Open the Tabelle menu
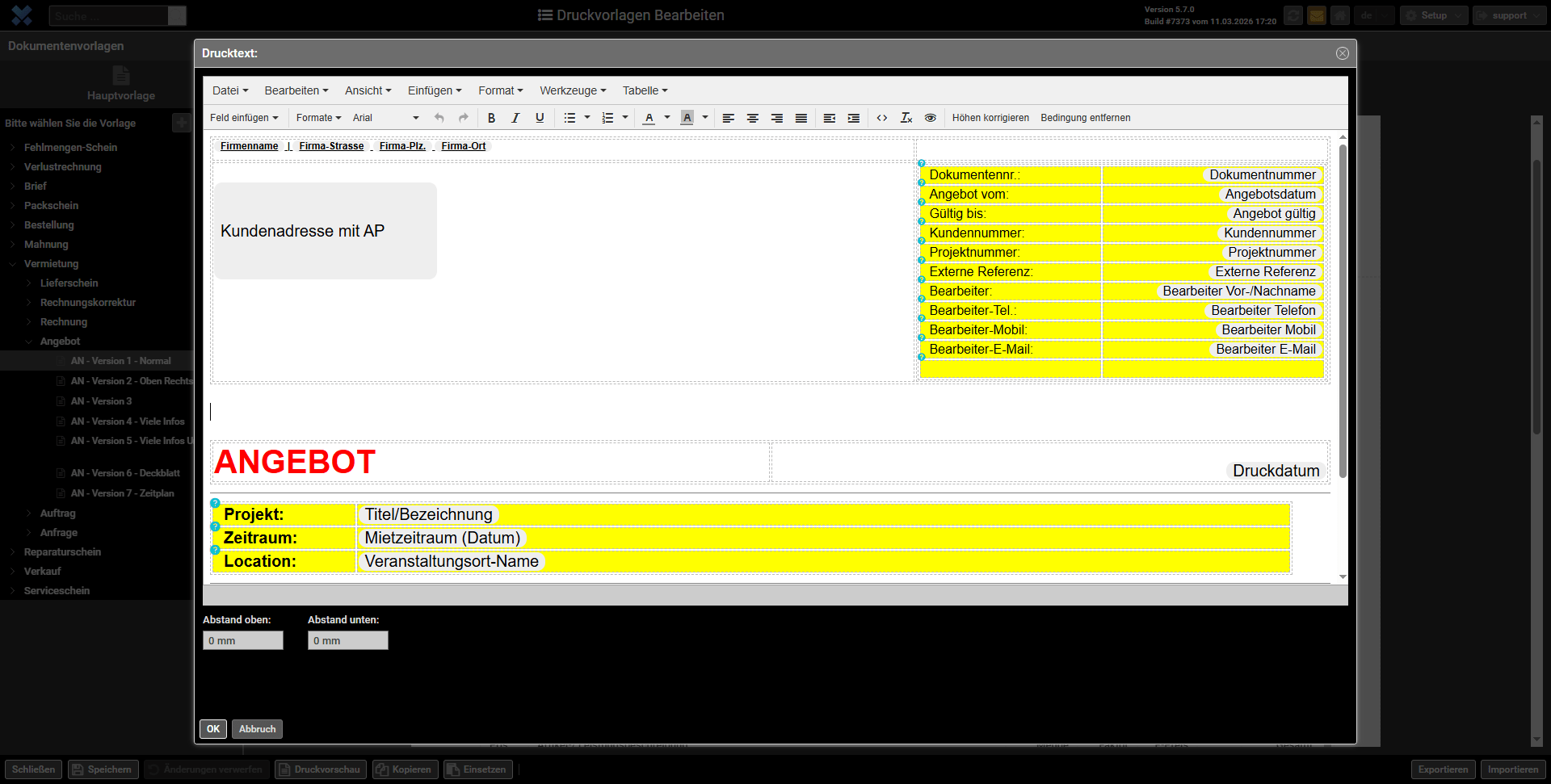1551x784 pixels. coord(645,90)
